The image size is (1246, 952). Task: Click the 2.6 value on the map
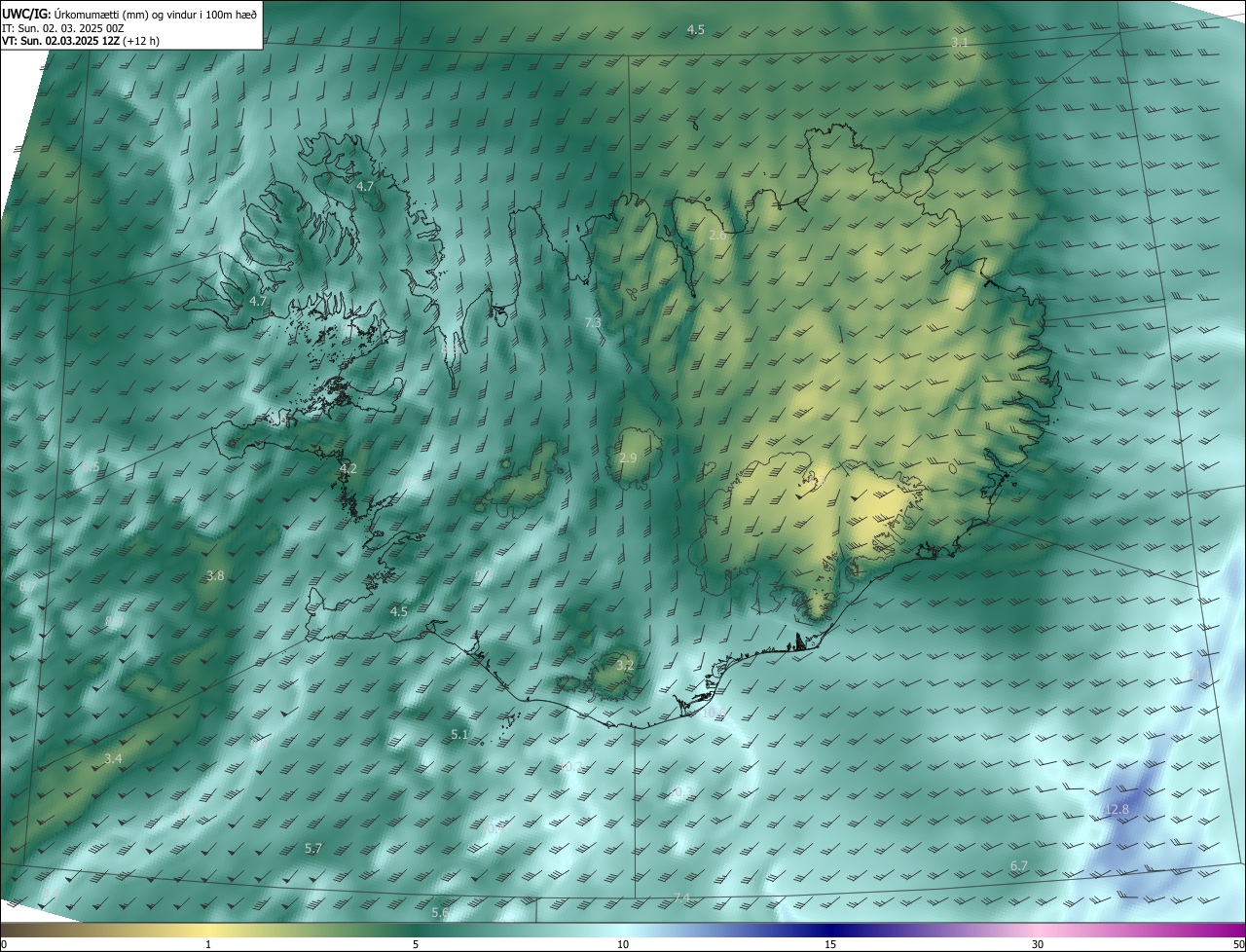717,235
